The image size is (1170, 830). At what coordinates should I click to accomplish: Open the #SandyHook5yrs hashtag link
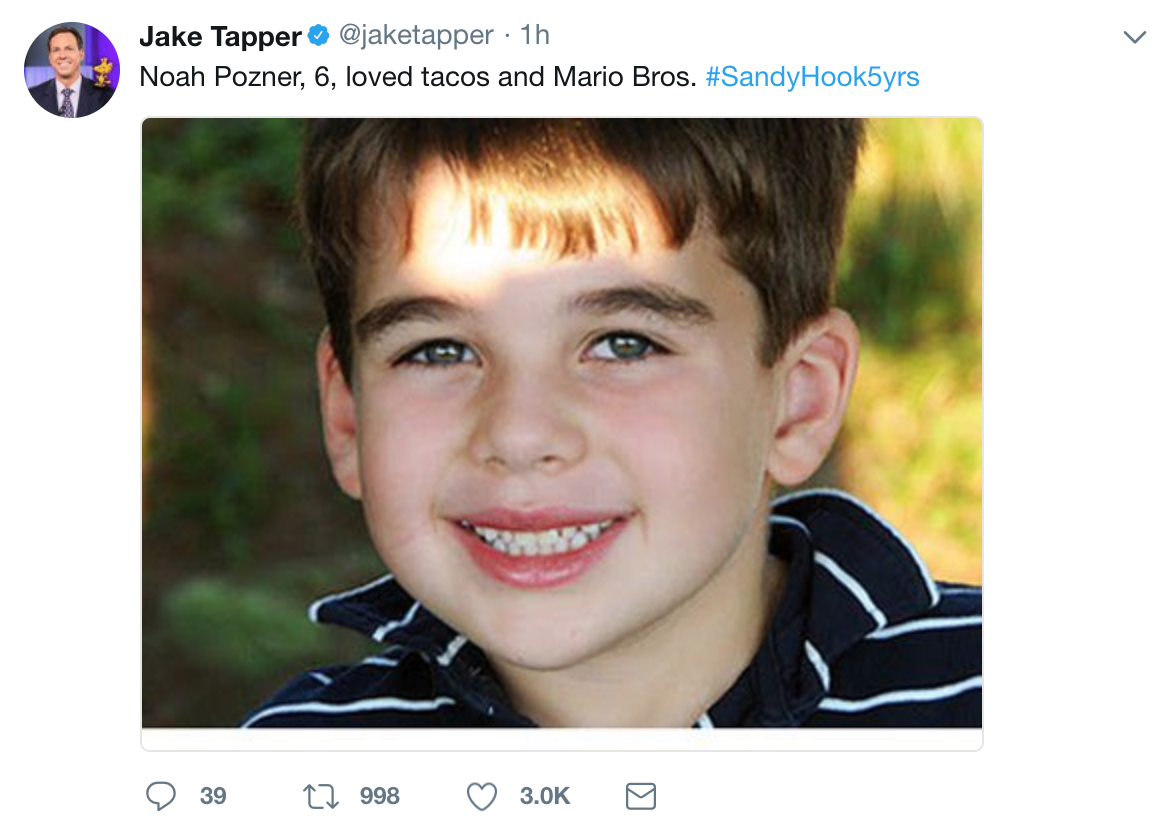[x=812, y=77]
